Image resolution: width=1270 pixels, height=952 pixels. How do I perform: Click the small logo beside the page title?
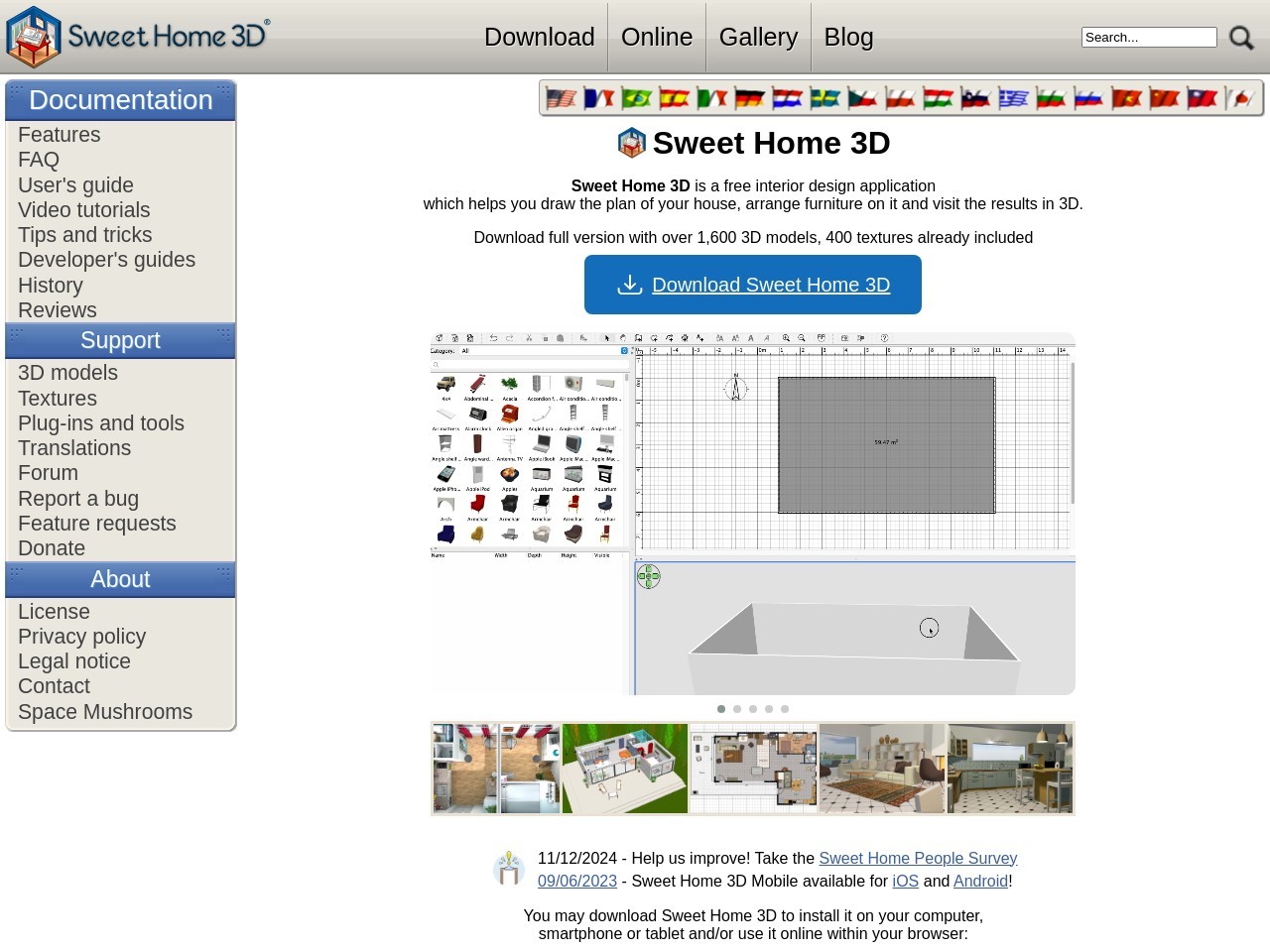[631, 143]
